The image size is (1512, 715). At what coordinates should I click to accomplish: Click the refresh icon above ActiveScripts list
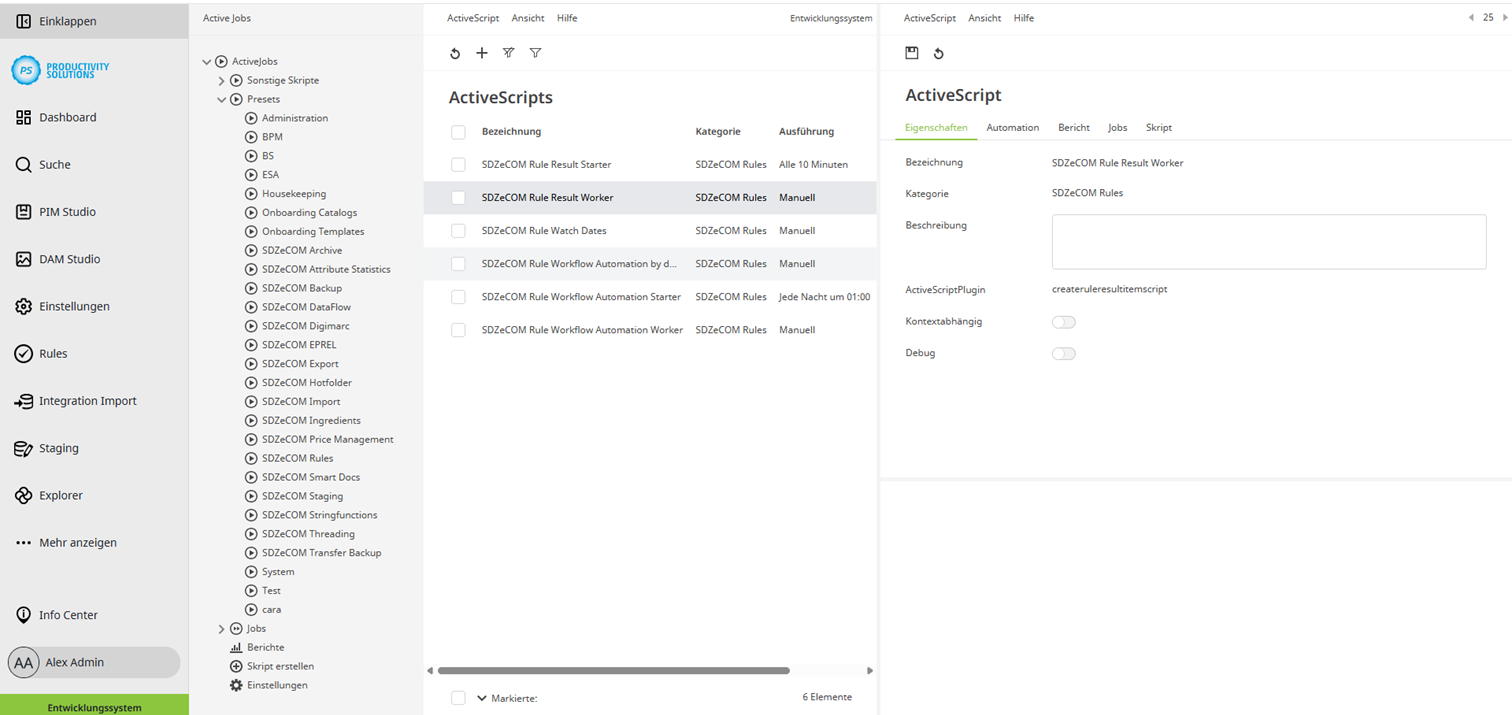(455, 53)
